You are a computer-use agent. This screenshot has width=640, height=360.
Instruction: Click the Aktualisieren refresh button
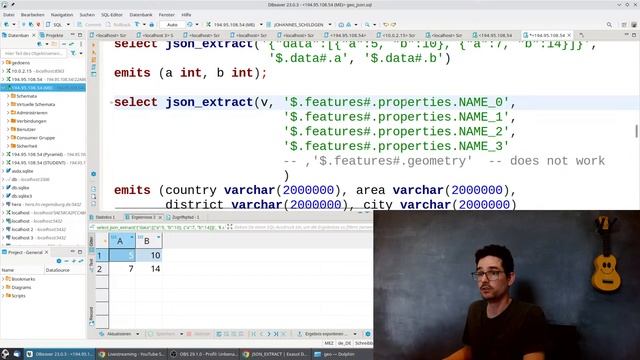tap(116, 334)
